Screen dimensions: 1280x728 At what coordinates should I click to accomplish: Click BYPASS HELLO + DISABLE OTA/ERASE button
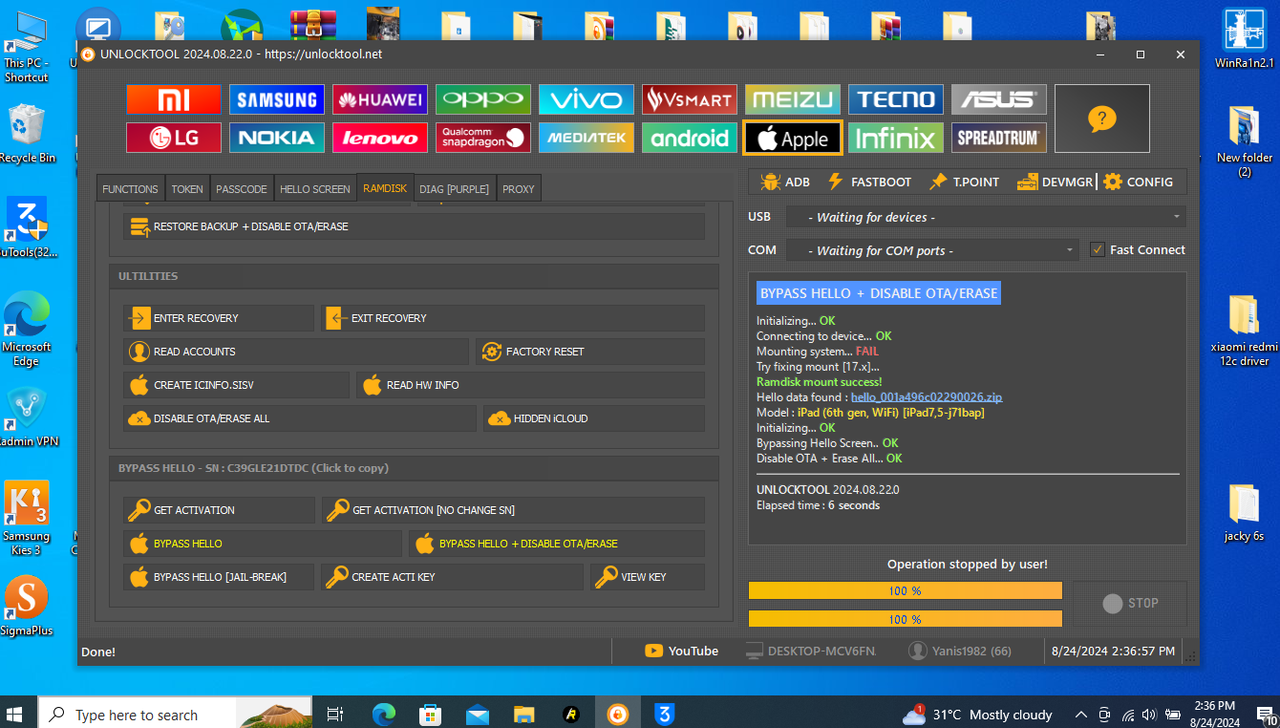point(557,544)
